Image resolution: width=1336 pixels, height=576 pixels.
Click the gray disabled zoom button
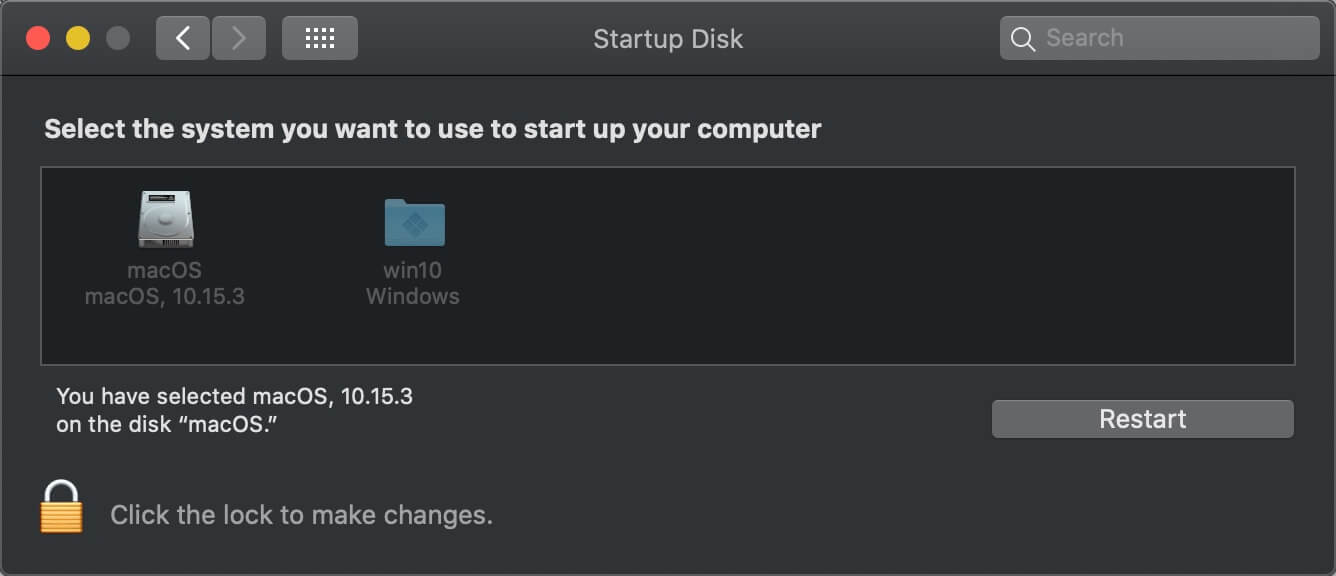[x=118, y=39]
